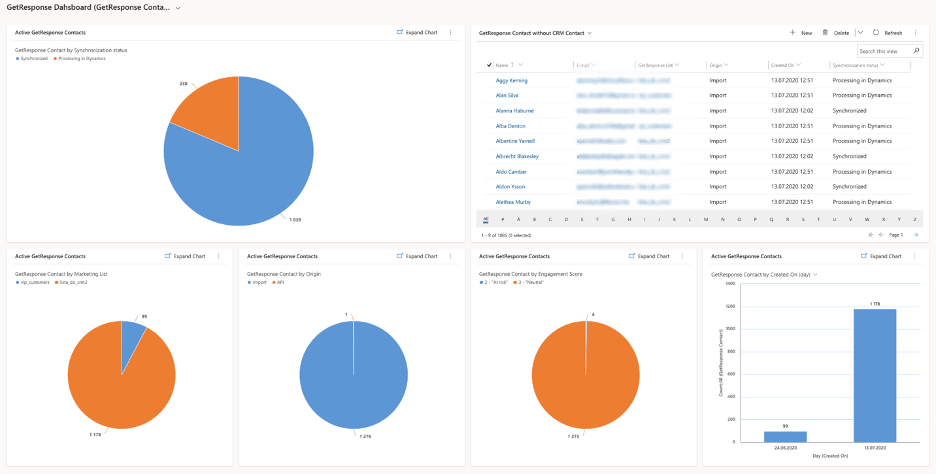Toggle the Synchronized legend entry

click(32, 59)
